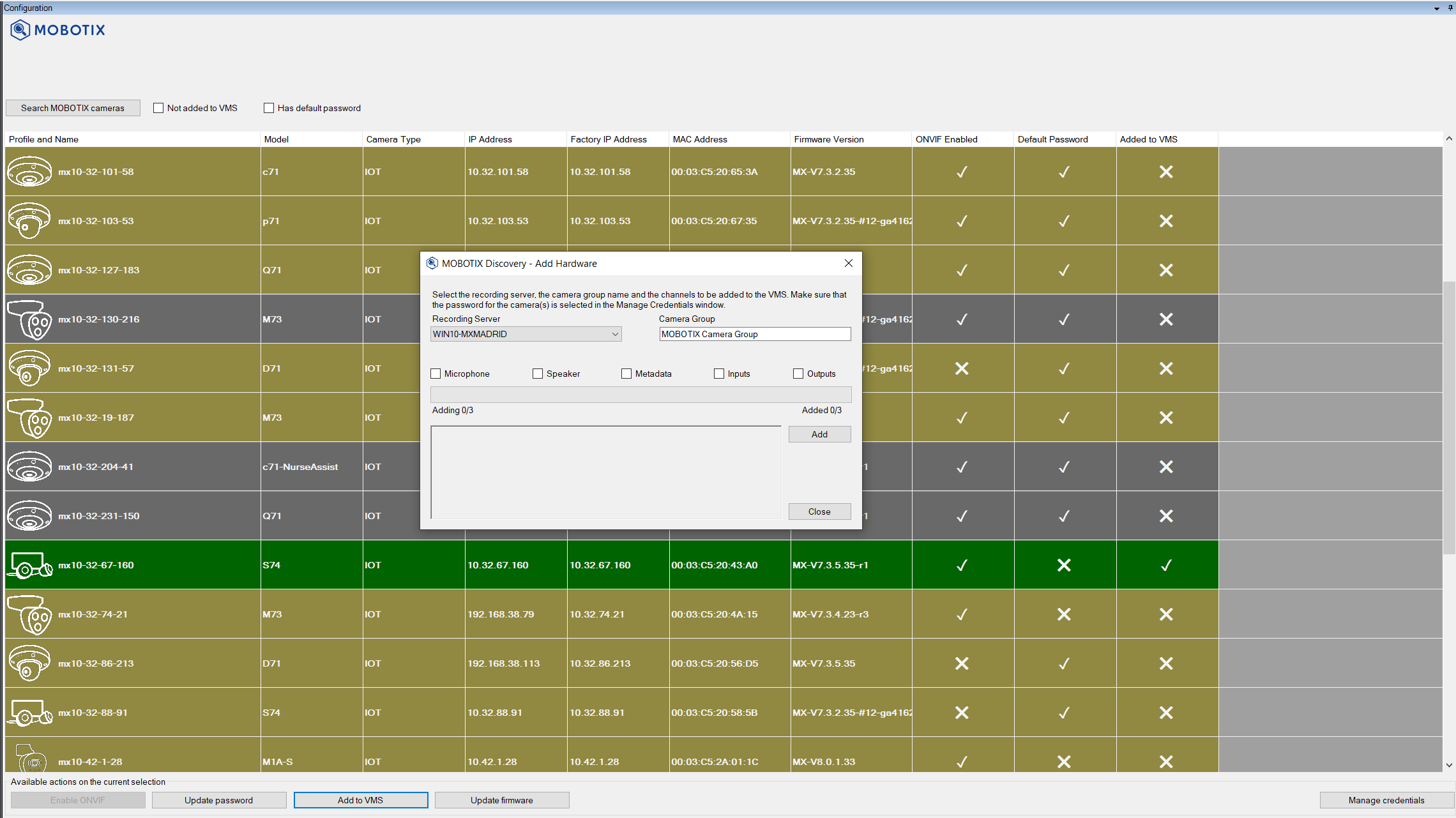
Task: Click Added to VMS cross for mx10-32-103-53
Action: (1166, 221)
